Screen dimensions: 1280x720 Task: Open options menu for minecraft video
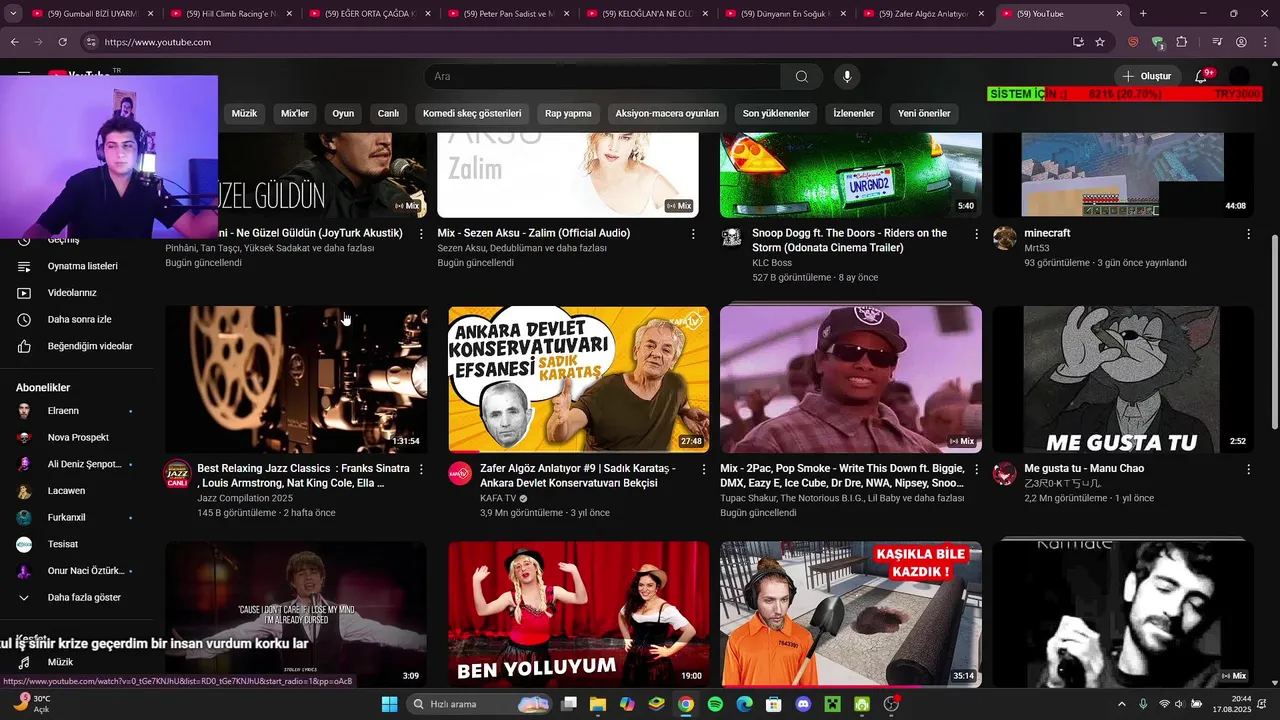(1248, 234)
